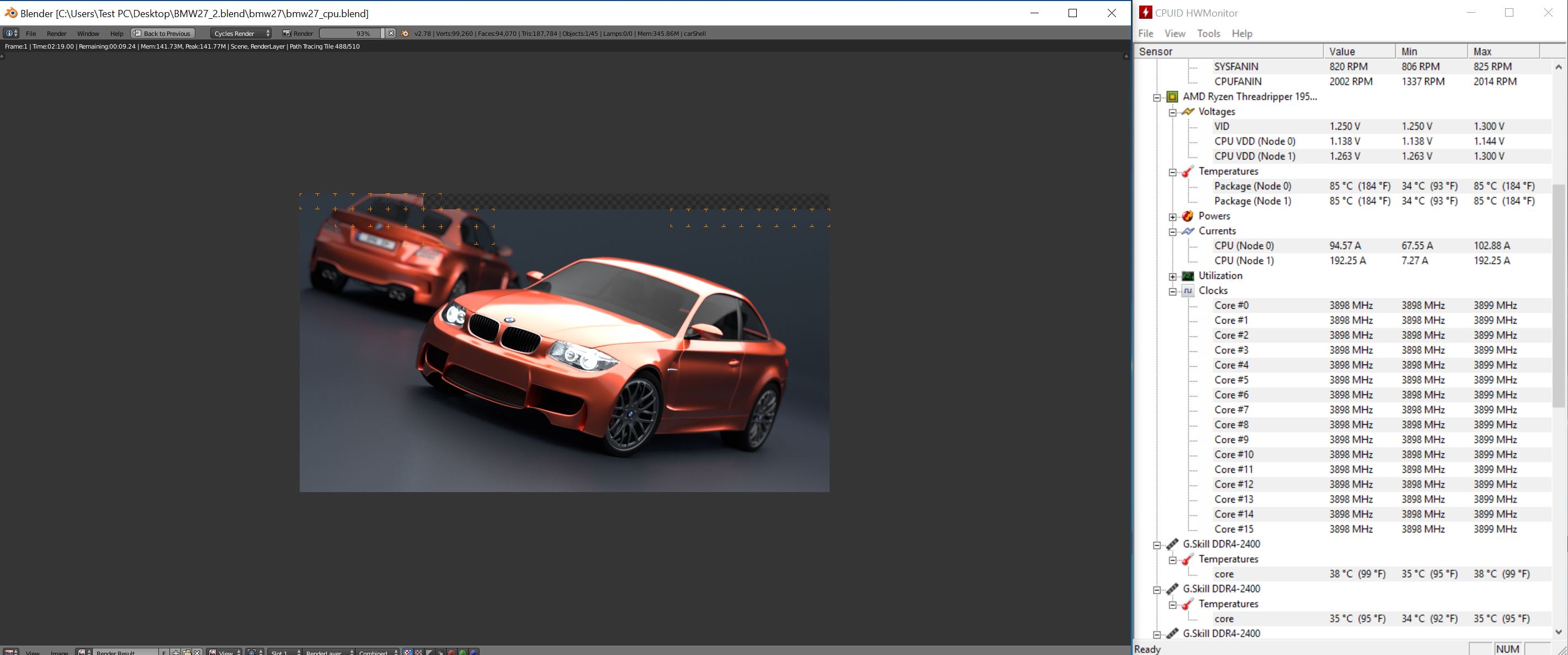Click the Value column header
Viewport: 1568px width, 655px height.
click(1358, 51)
